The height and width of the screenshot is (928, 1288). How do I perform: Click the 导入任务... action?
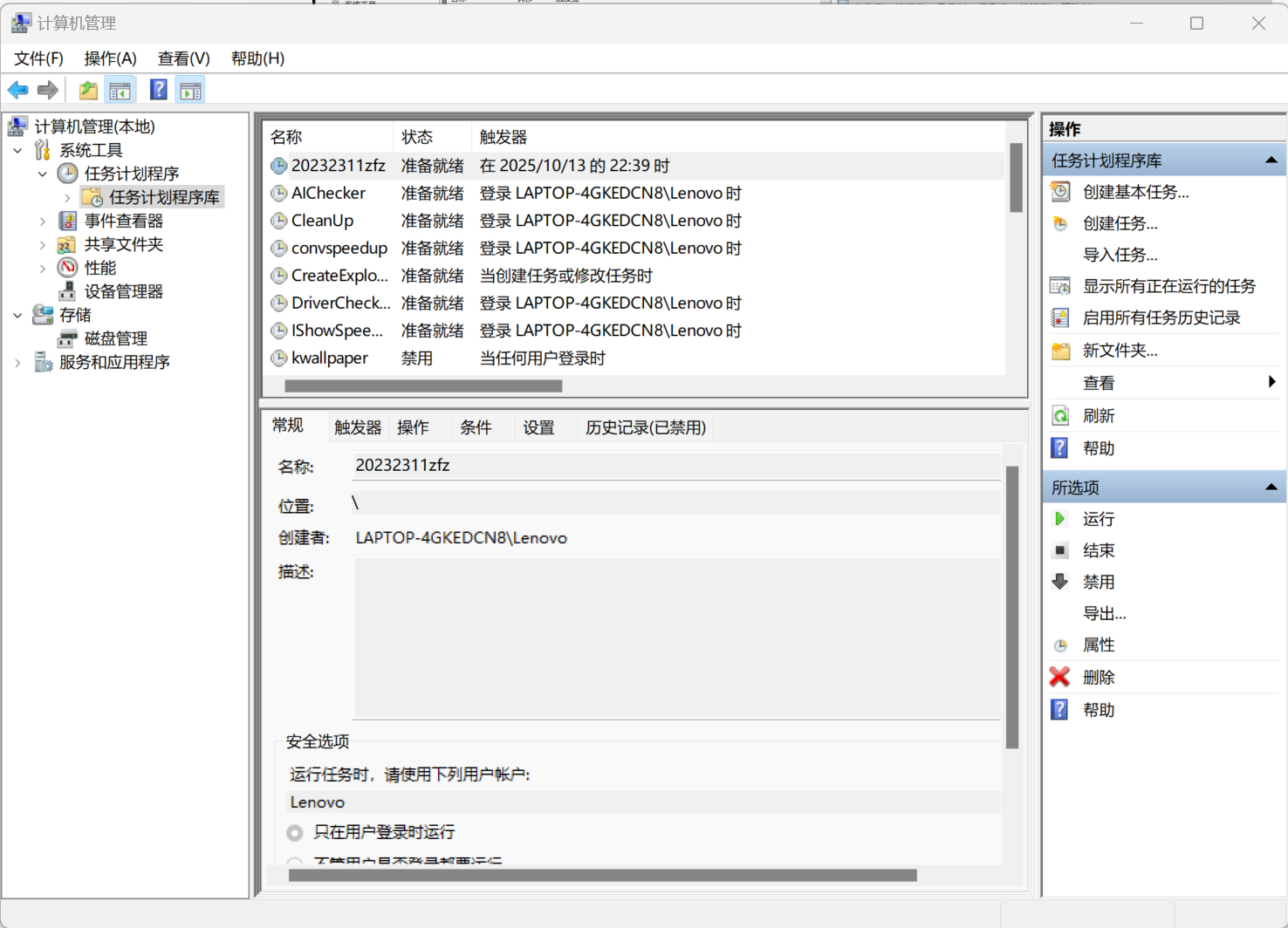point(1120,255)
